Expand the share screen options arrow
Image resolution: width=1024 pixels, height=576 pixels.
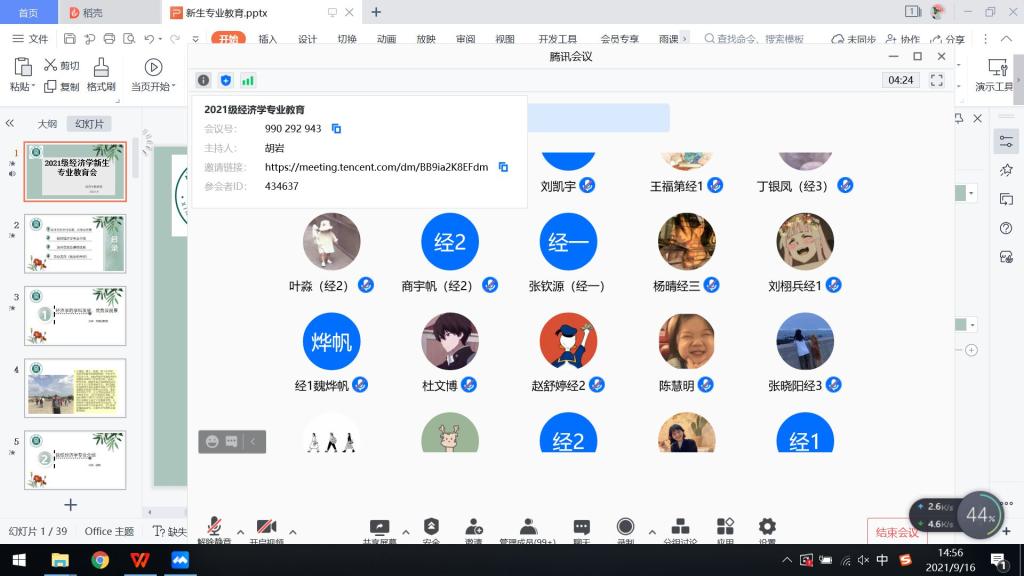(405, 532)
